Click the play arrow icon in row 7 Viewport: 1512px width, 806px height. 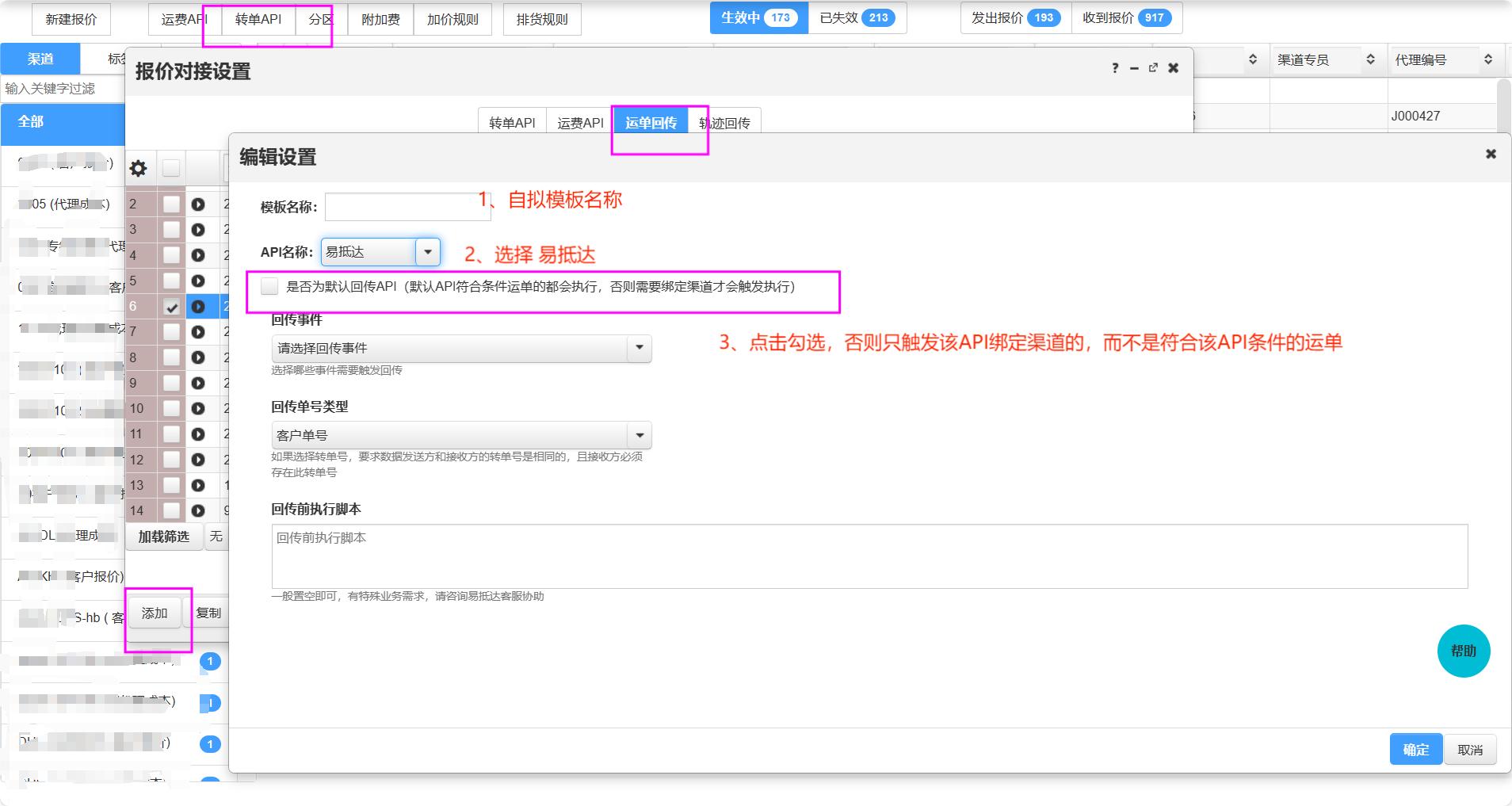click(x=198, y=331)
